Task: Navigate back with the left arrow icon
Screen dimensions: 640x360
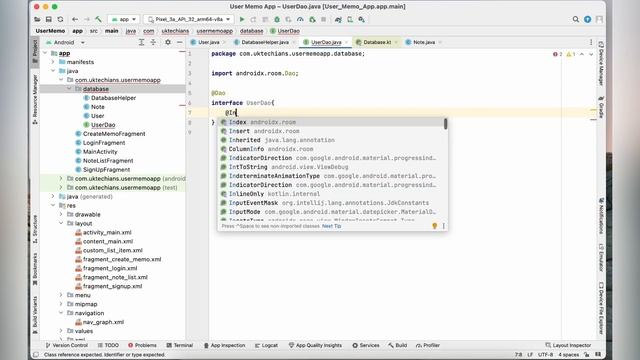Action: click(75, 19)
